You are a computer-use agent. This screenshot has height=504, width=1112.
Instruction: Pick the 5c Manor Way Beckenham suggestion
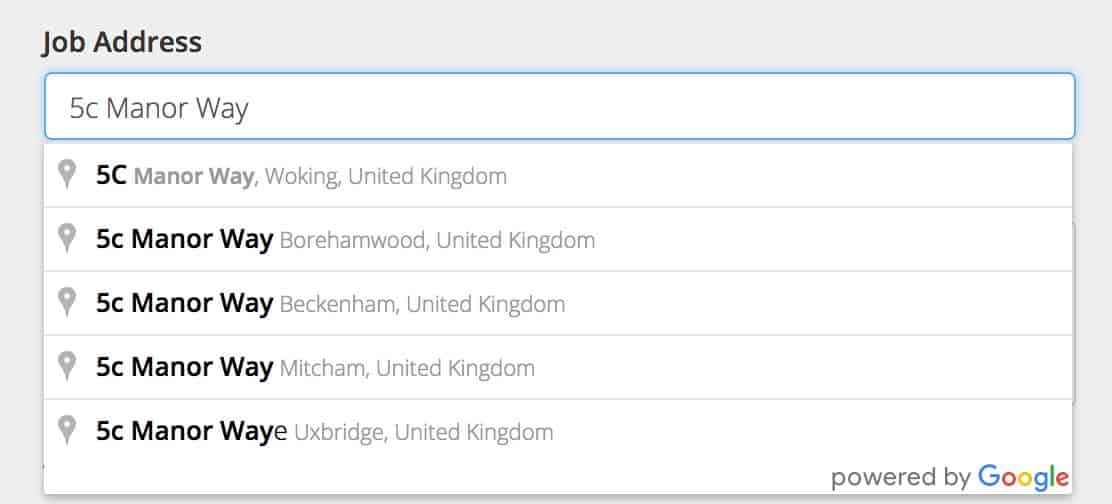coord(558,303)
